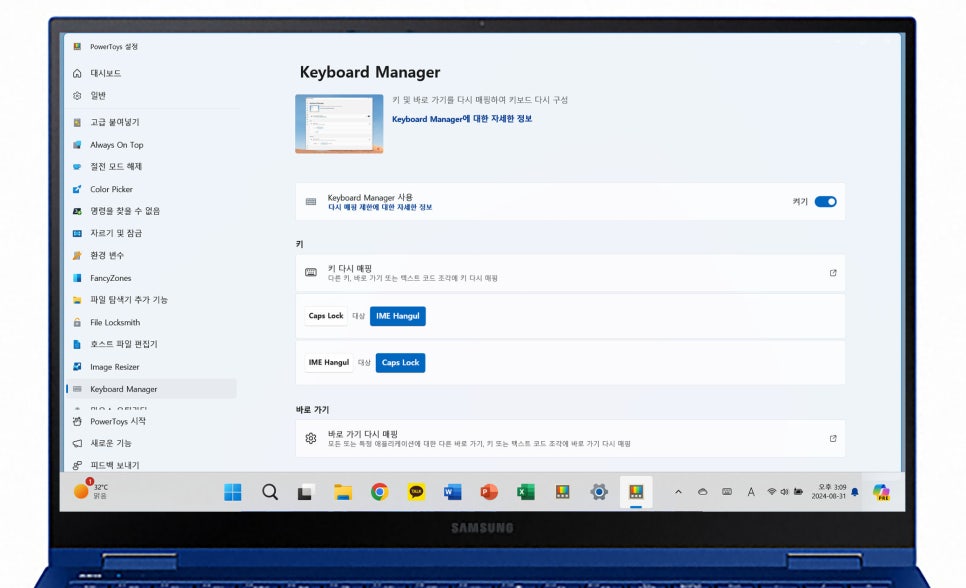Click the keyboard icon beside 키 다시 매핑
Image resolution: width=966 pixels, height=588 pixels.
tap(311, 272)
